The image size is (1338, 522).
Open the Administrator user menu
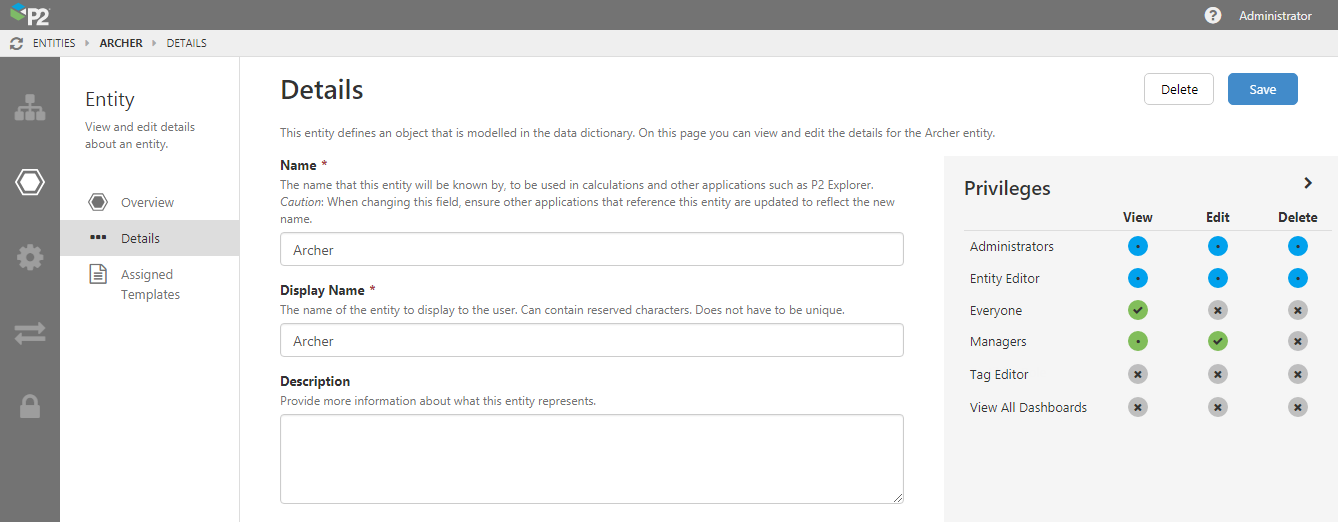tap(1275, 15)
